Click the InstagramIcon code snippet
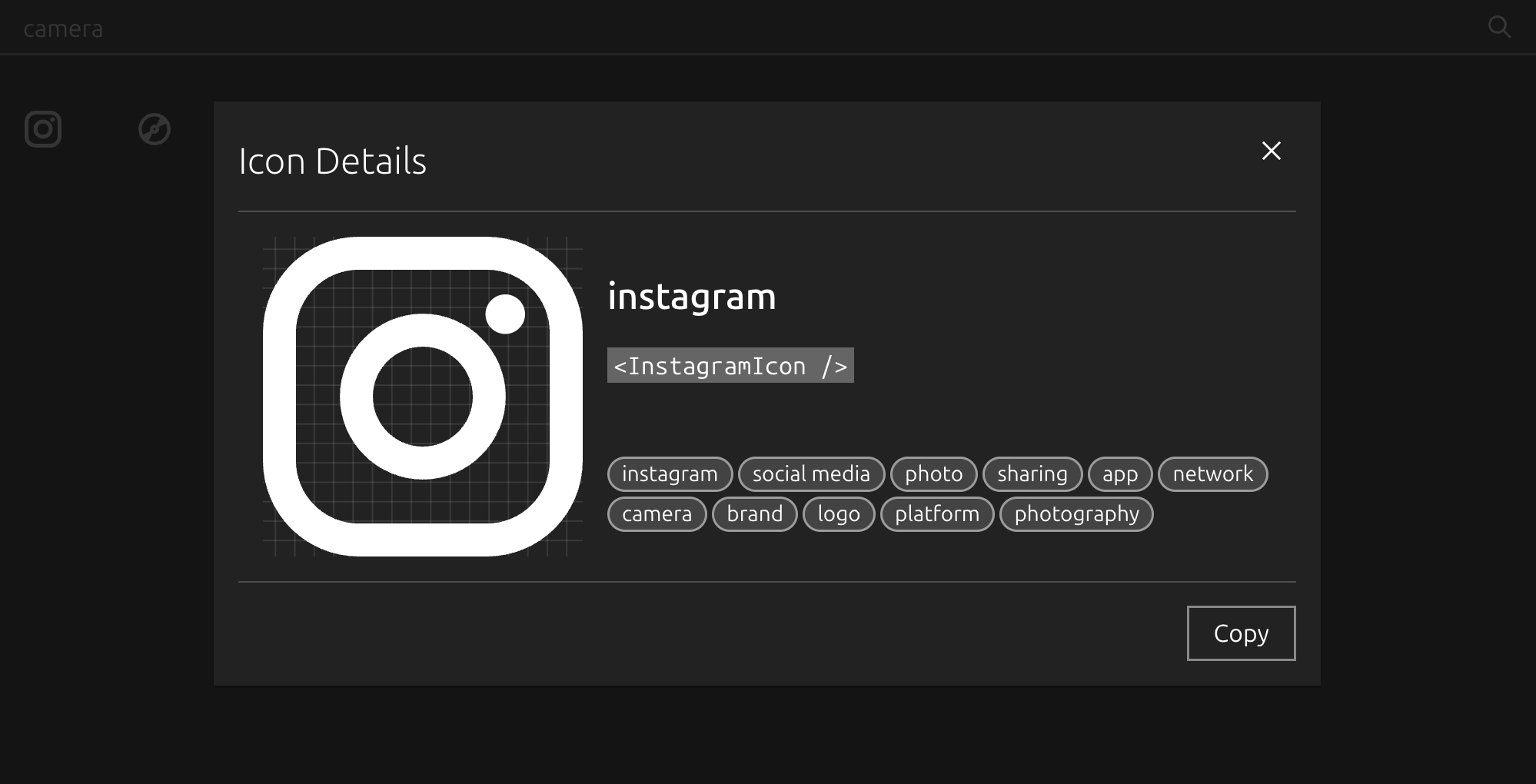 (x=730, y=365)
